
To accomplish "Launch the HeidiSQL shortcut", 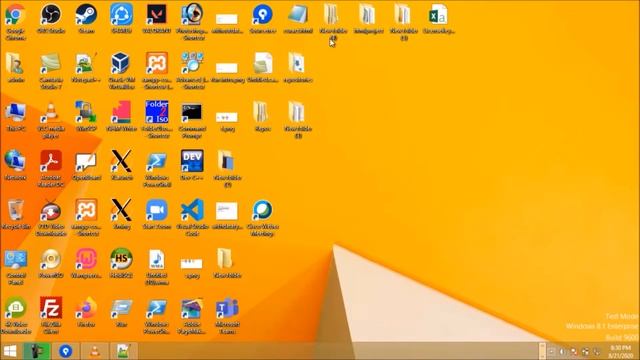I will pos(121,263).
